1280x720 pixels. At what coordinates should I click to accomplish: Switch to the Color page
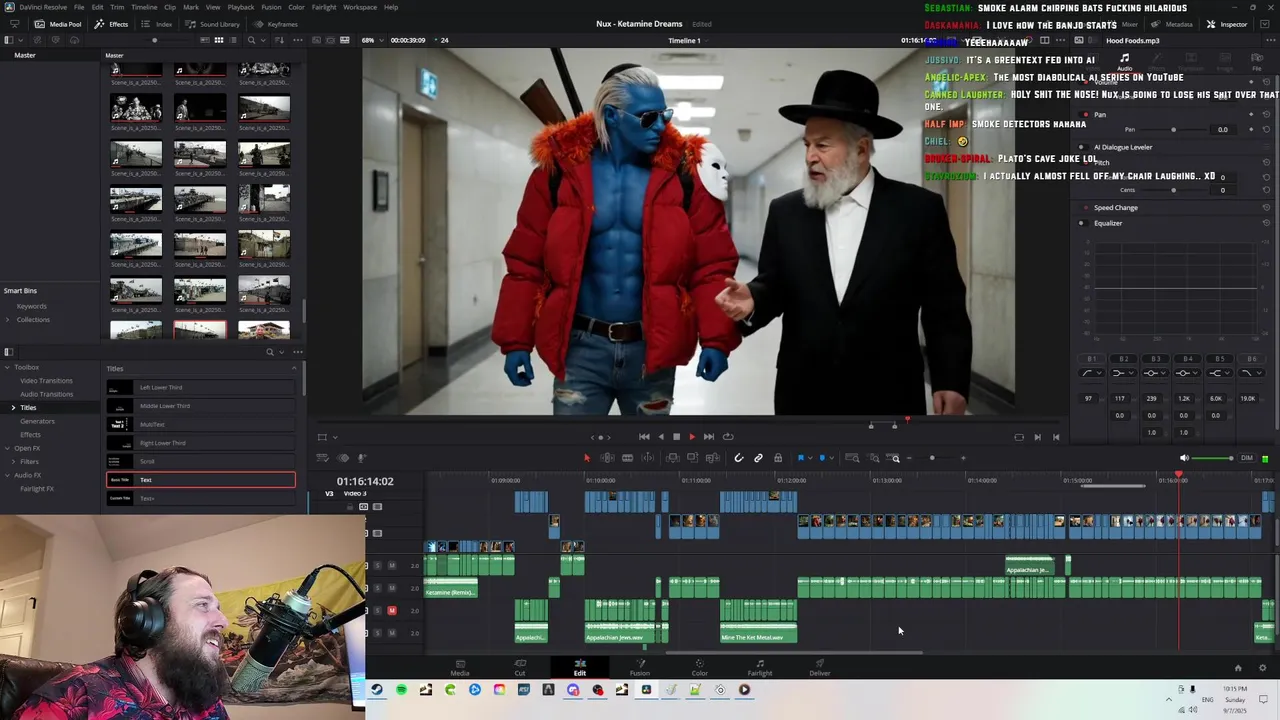[x=699, y=667]
